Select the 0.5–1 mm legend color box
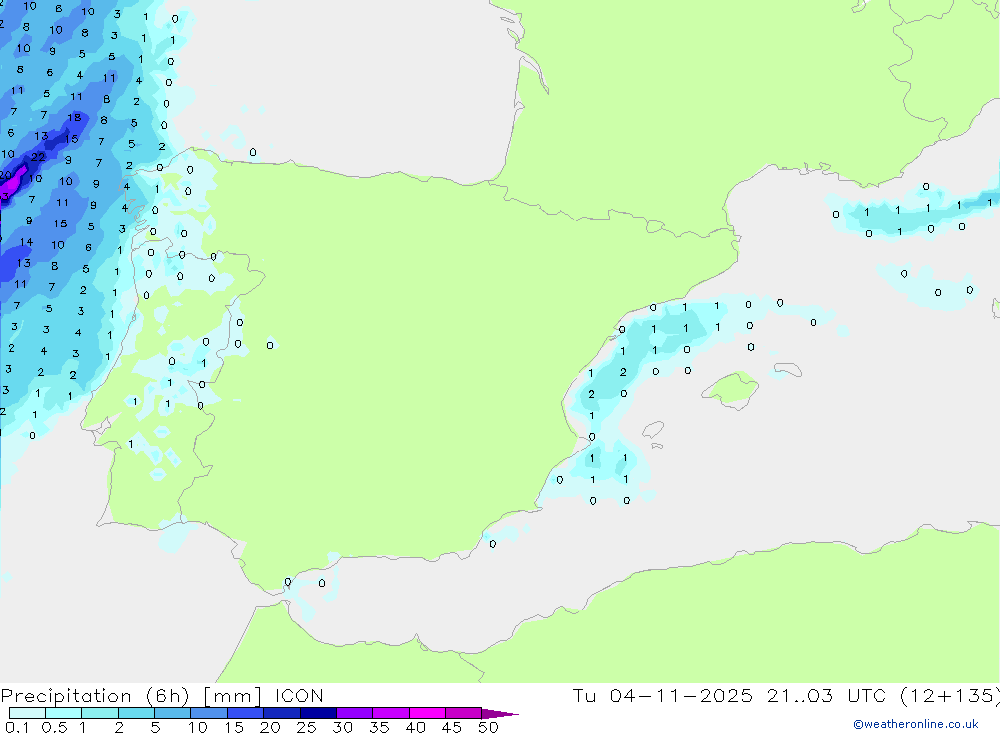This screenshot has height=733, width=1000. click(x=64, y=713)
